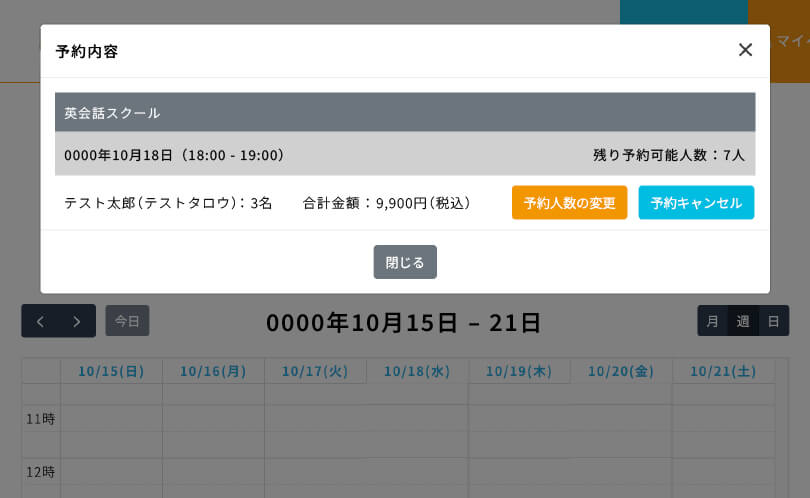This screenshot has height=498, width=810.
Task: Click the 閉じる button
Action: coord(405,262)
